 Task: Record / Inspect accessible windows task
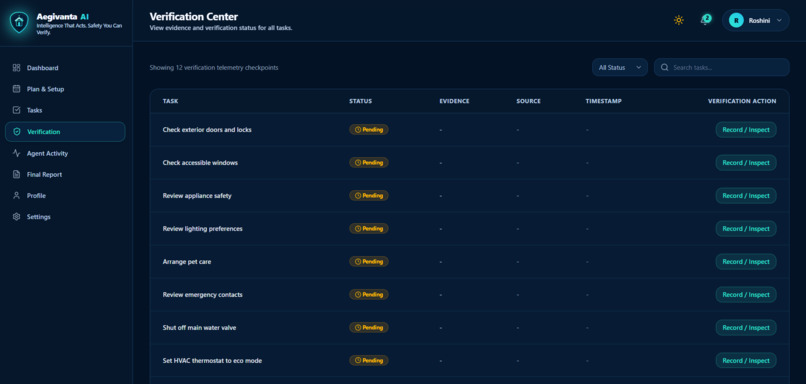tap(746, 162)
